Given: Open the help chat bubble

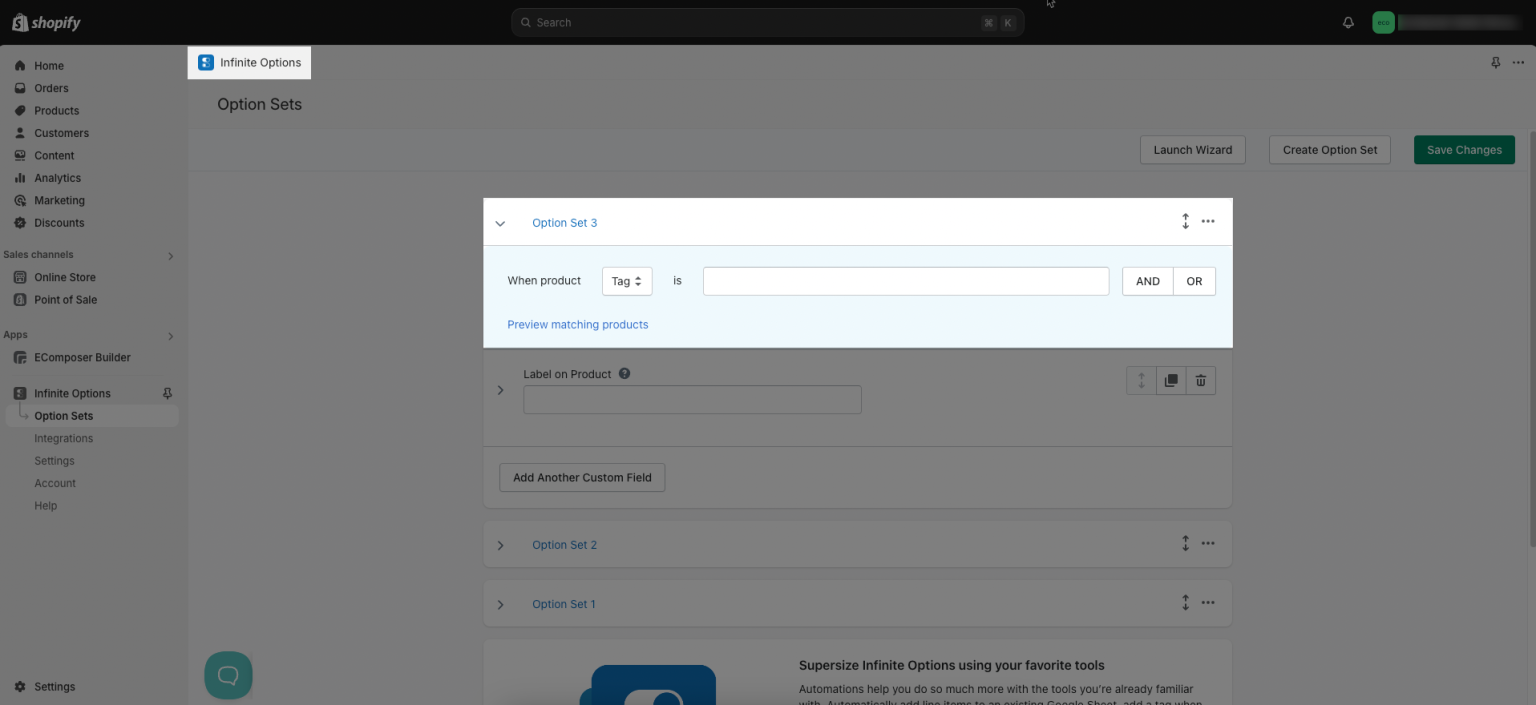Looking at the screenshot, I should 228,675.
